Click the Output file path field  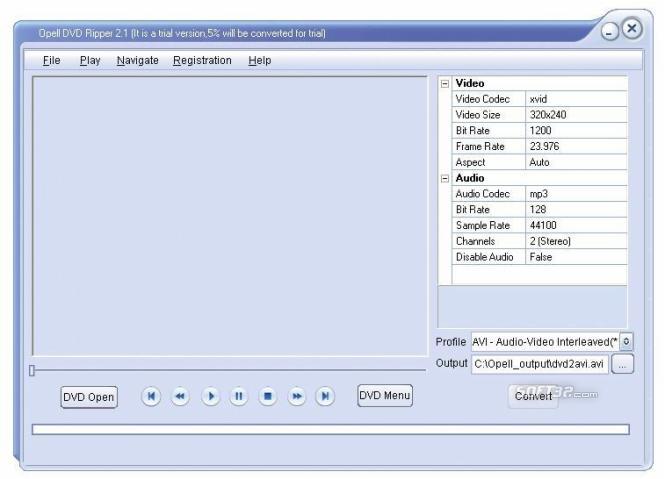[540, 364]
